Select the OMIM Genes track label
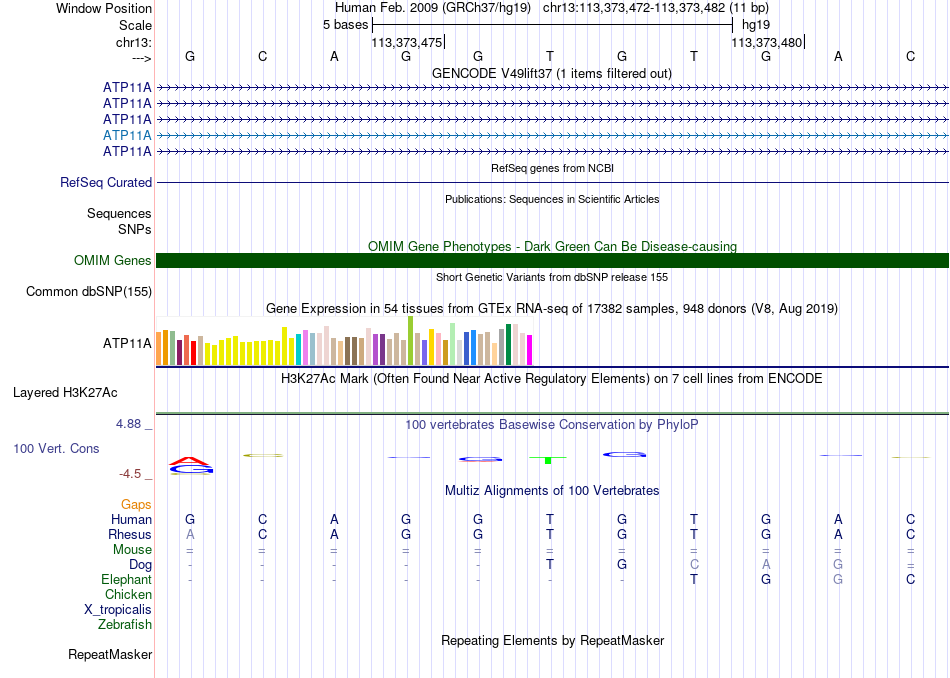950x678 pixels. (113, 261)
